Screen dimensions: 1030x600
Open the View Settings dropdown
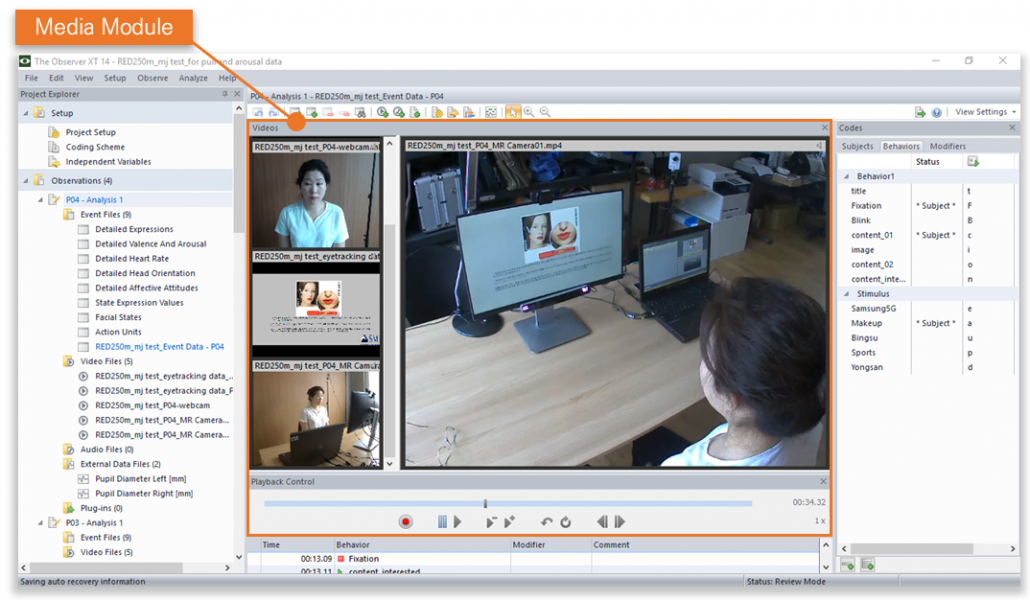coord(985,112)
